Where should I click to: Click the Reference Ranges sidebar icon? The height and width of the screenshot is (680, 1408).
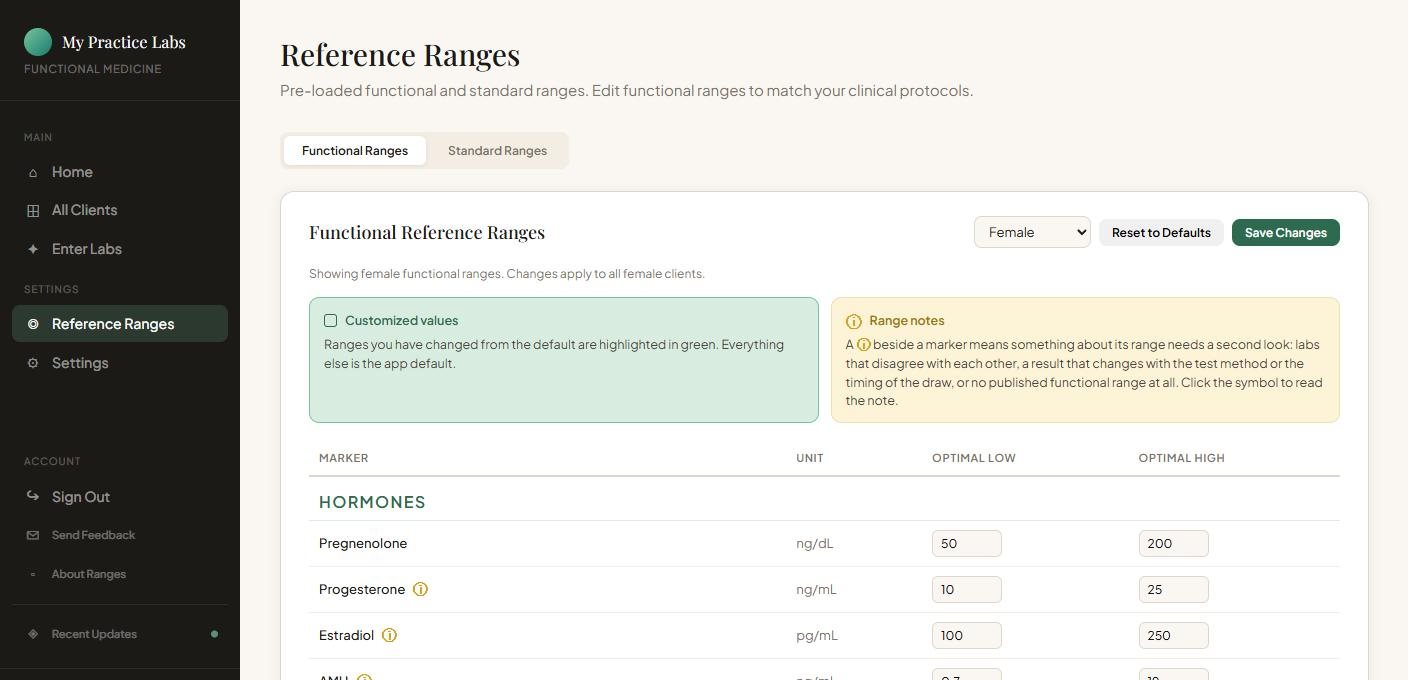33,324
